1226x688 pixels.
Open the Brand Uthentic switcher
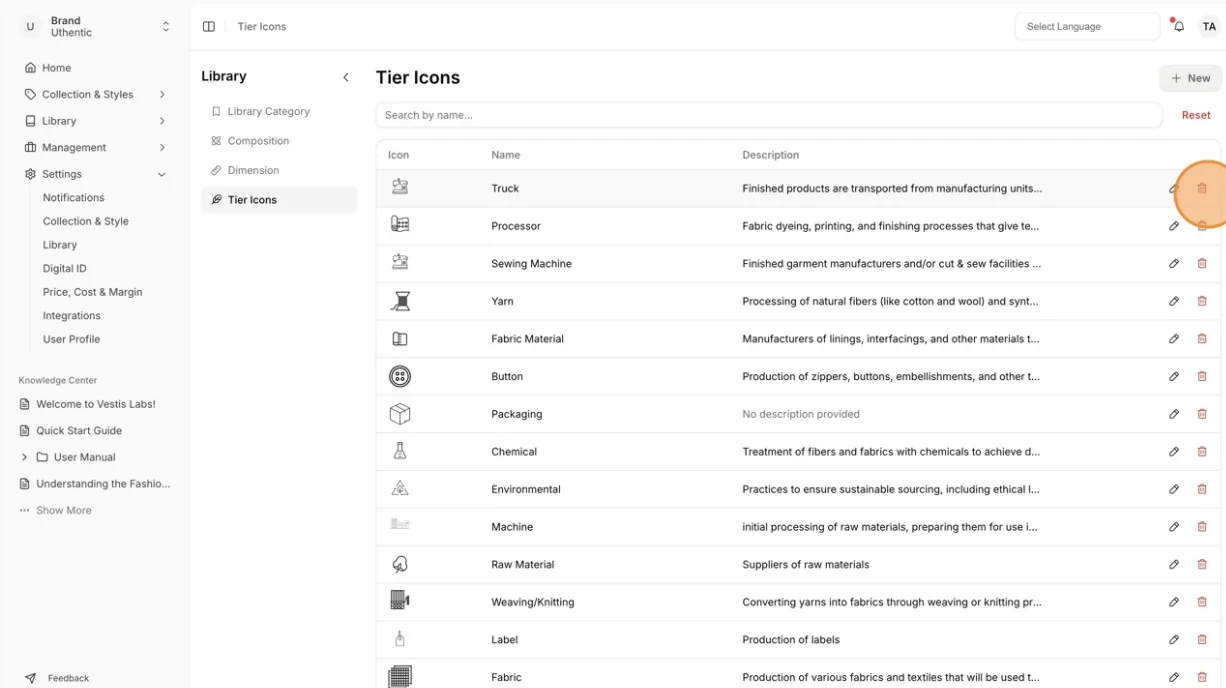(x=95, y=27)
